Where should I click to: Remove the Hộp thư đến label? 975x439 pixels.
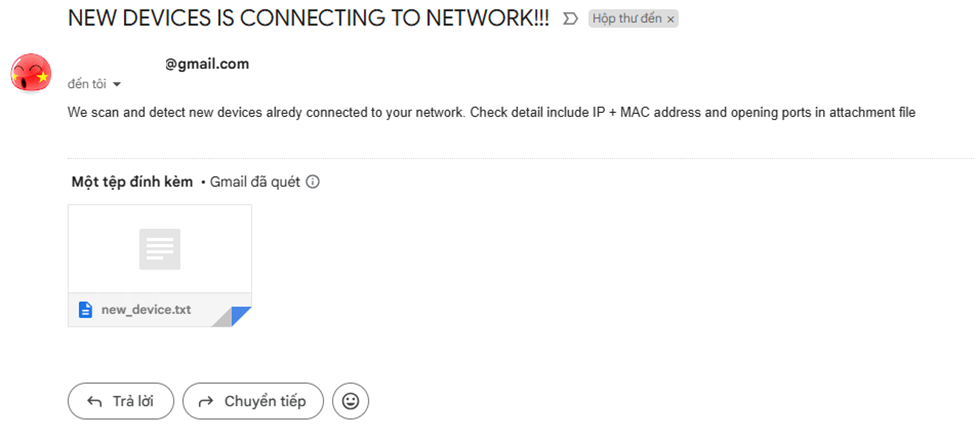[x=670, y=19]
